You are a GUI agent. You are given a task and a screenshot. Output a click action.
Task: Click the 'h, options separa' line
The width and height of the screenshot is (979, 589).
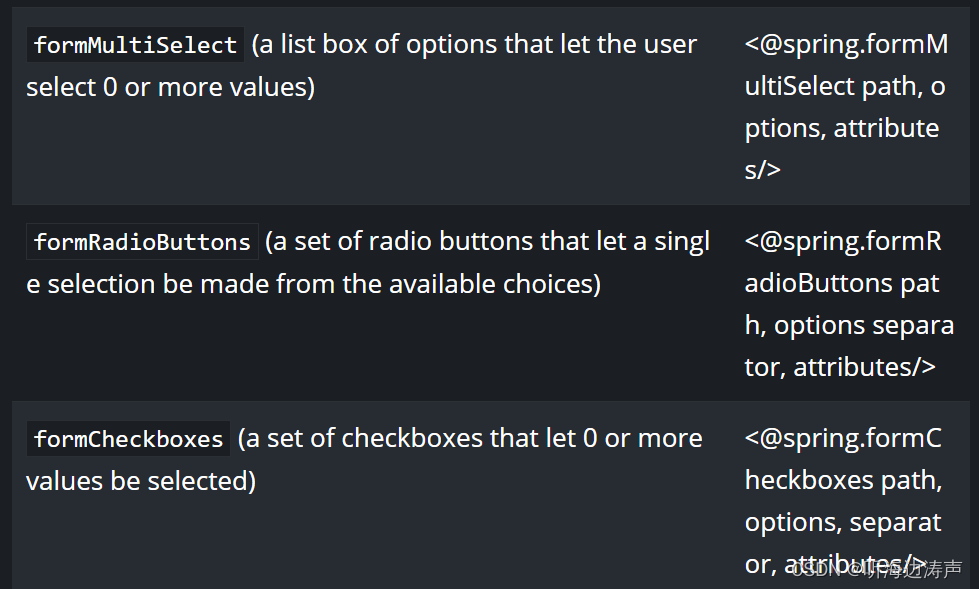tap(849, 325)
